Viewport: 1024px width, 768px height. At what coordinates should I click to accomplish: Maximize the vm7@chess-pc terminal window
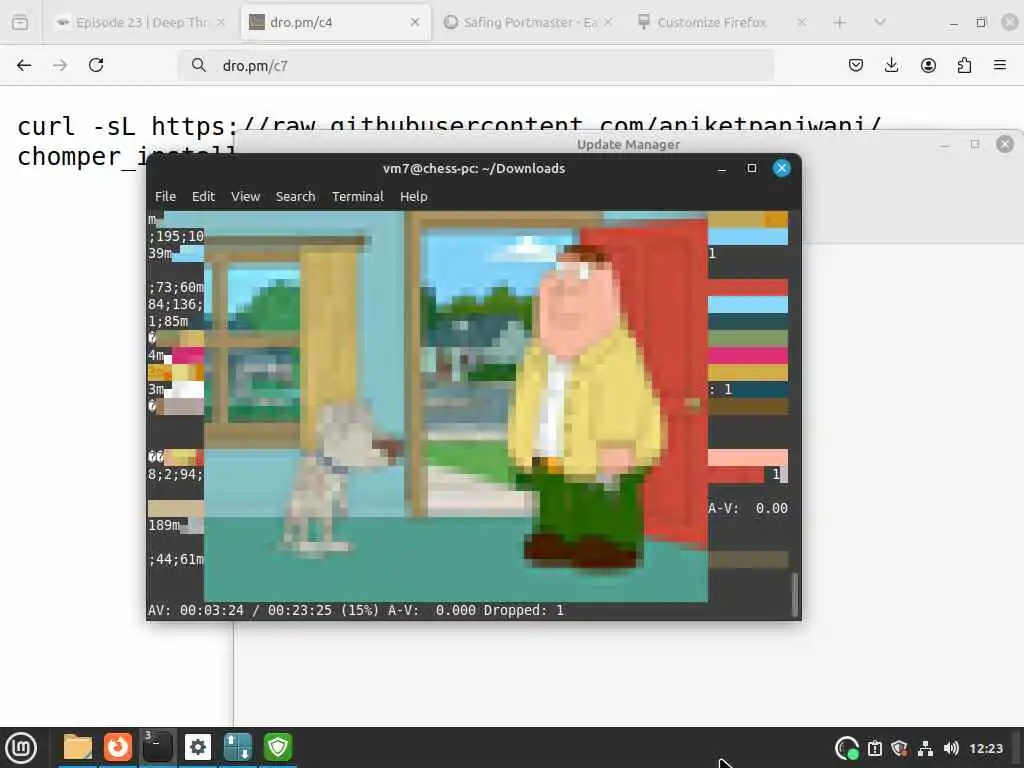click(752, 168)
